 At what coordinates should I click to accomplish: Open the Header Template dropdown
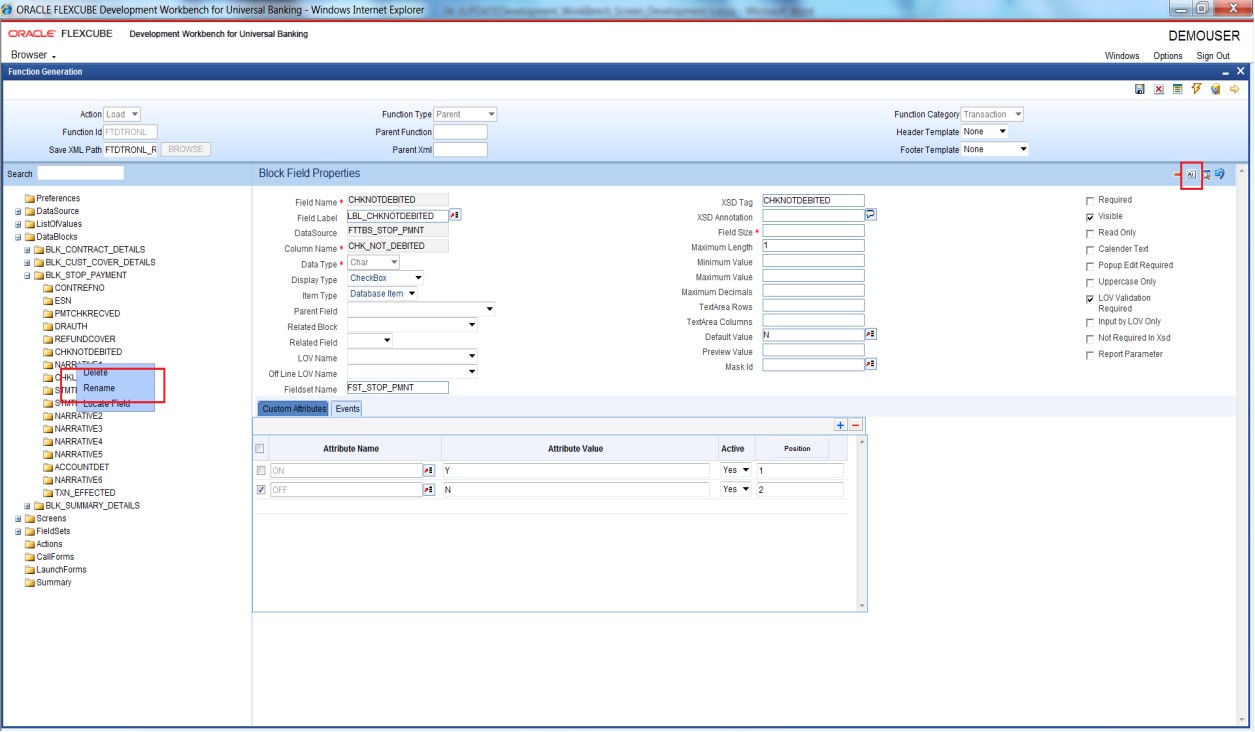click(x=985, y=131)
